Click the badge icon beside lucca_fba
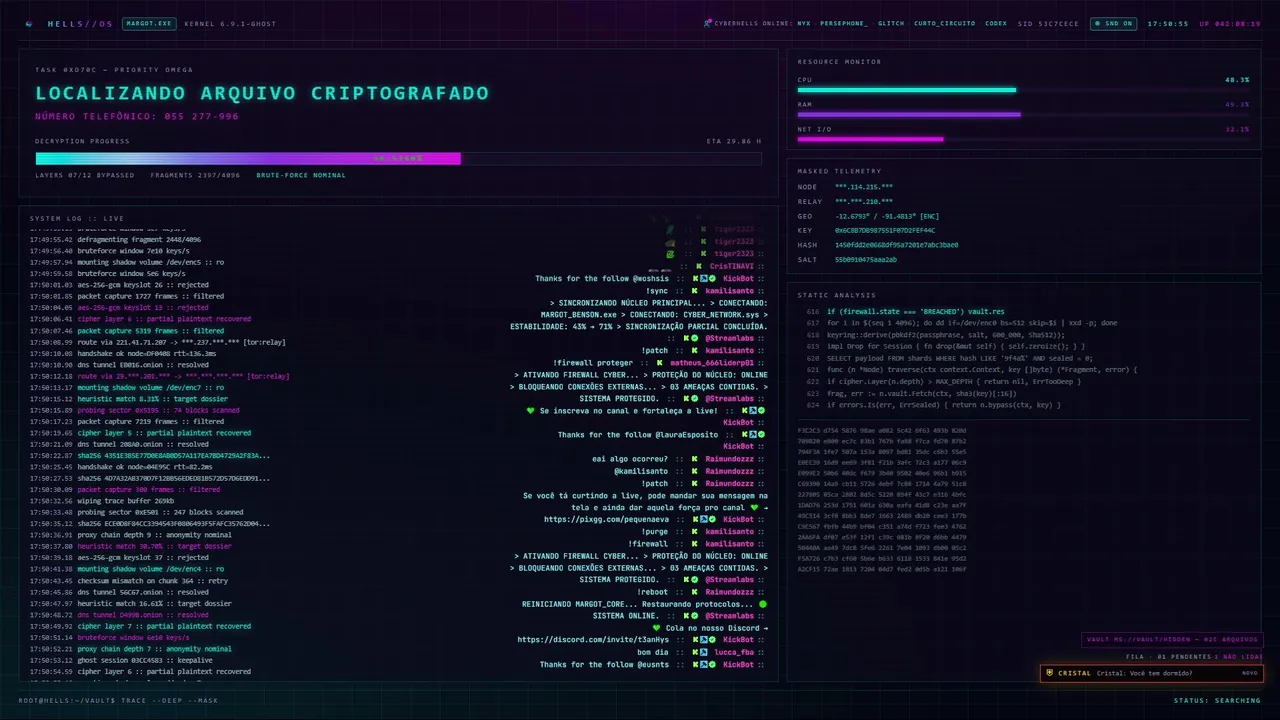The height and width of the screenshot is (720, 1280). (704, 652)
